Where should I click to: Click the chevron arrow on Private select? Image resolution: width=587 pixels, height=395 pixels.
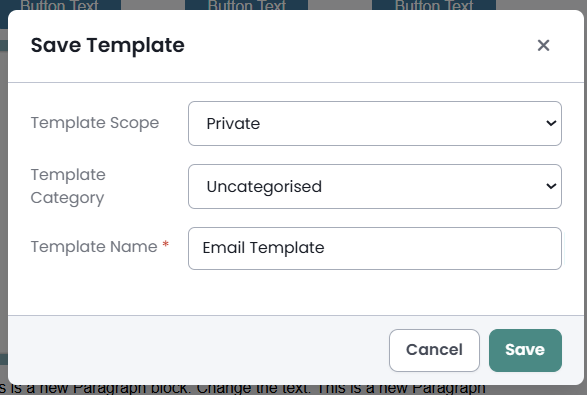(x=551, y=123)
